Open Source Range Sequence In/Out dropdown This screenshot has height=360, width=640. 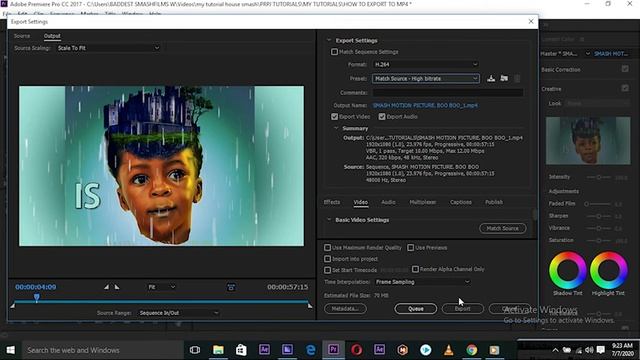(179, 313)
